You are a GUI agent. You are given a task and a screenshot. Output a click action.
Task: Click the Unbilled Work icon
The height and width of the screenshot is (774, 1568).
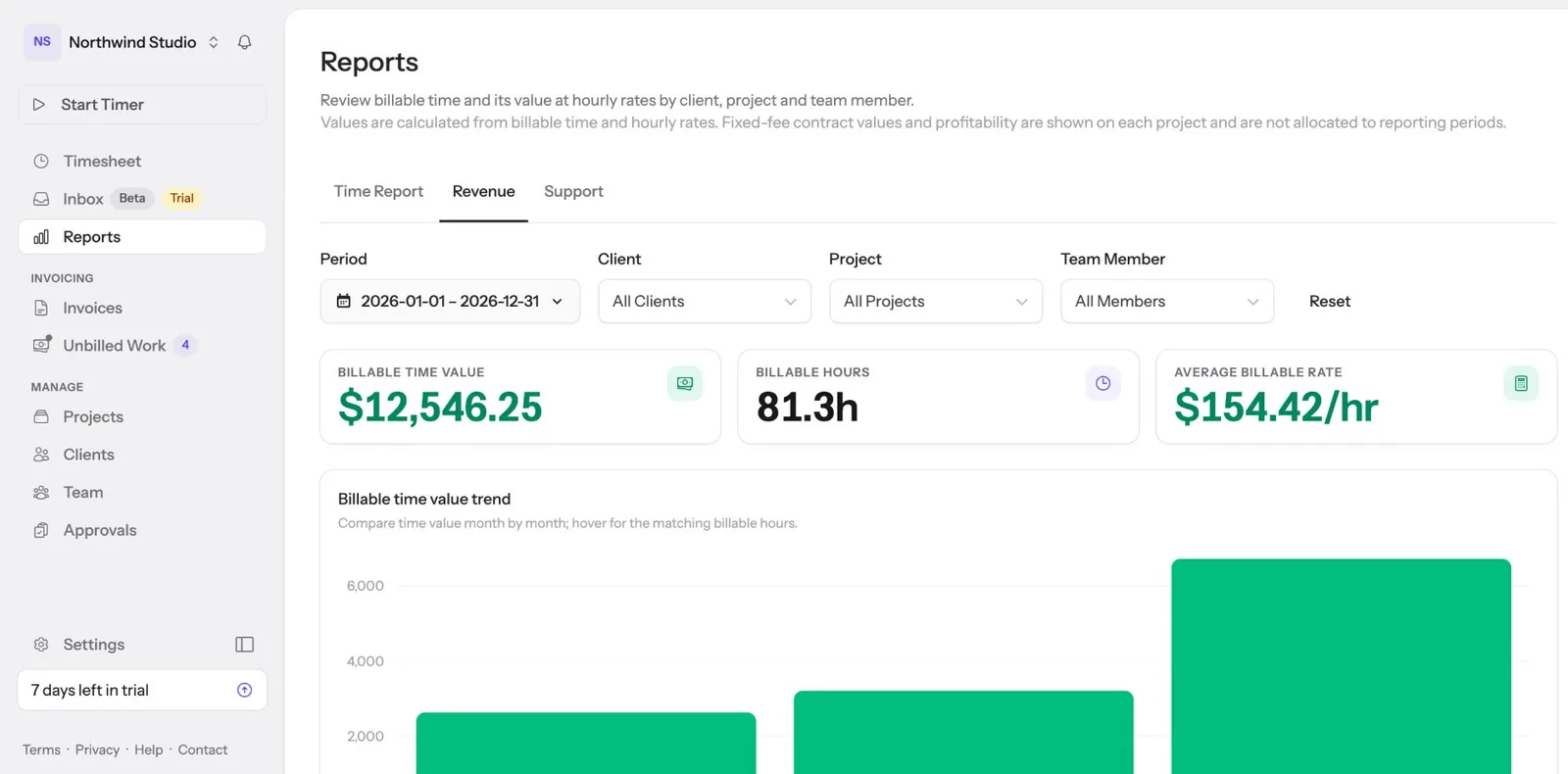point(41,345)
